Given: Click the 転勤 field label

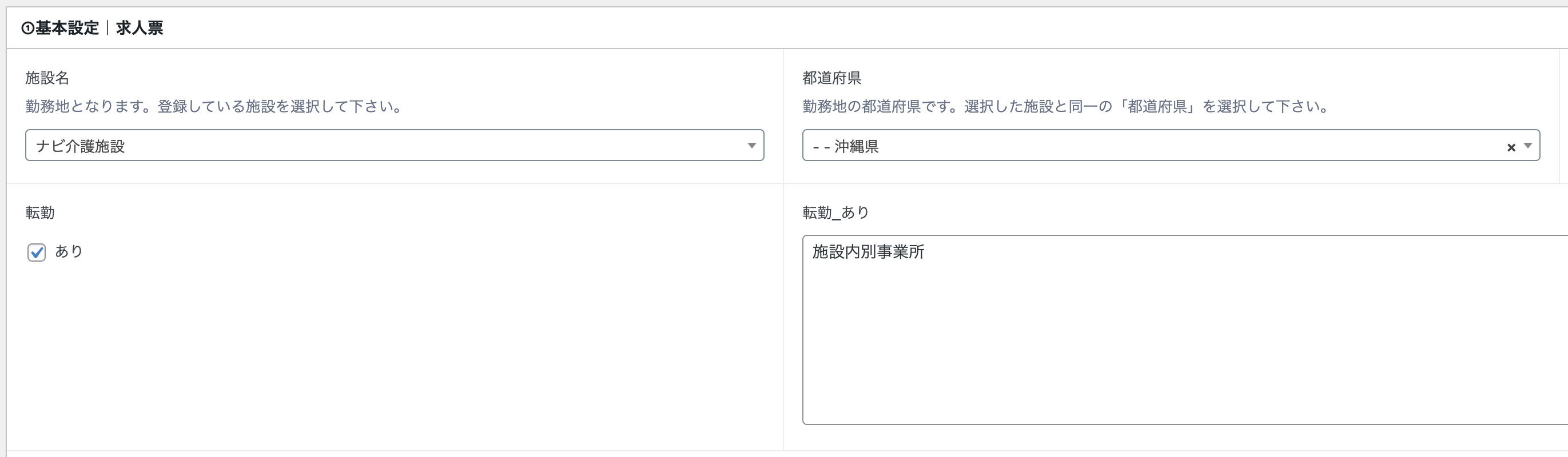Looking at the screenshot, I should pyautogui.click(x=39, y=213).
